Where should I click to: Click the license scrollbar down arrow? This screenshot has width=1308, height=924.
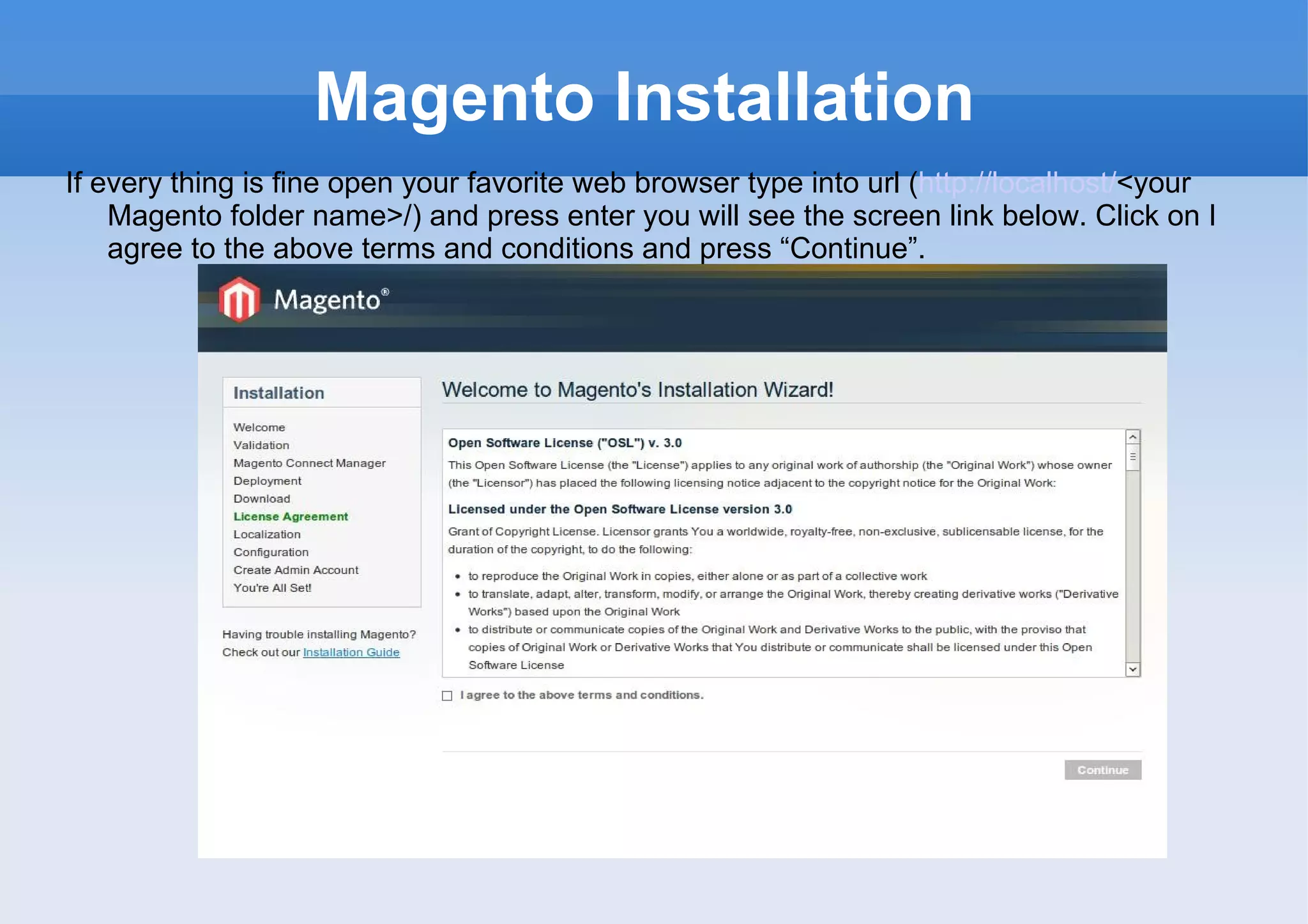[1132, 669]
